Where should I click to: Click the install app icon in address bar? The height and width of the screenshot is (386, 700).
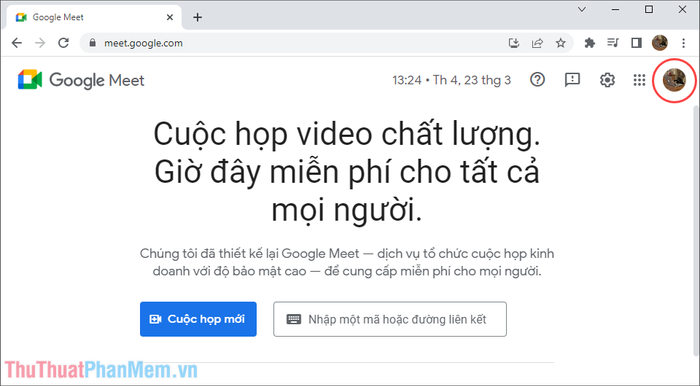point(514,43)
